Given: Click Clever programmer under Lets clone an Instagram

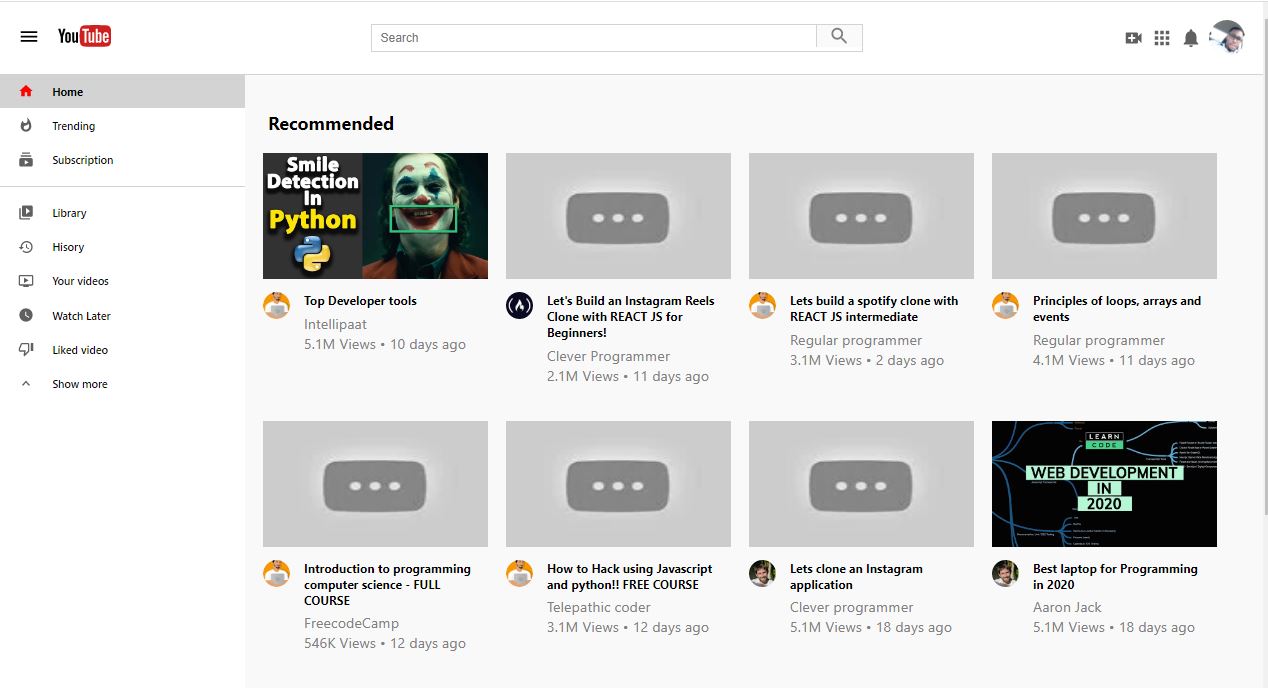Looking at the screenshot, I should click(x=851, y=607).
